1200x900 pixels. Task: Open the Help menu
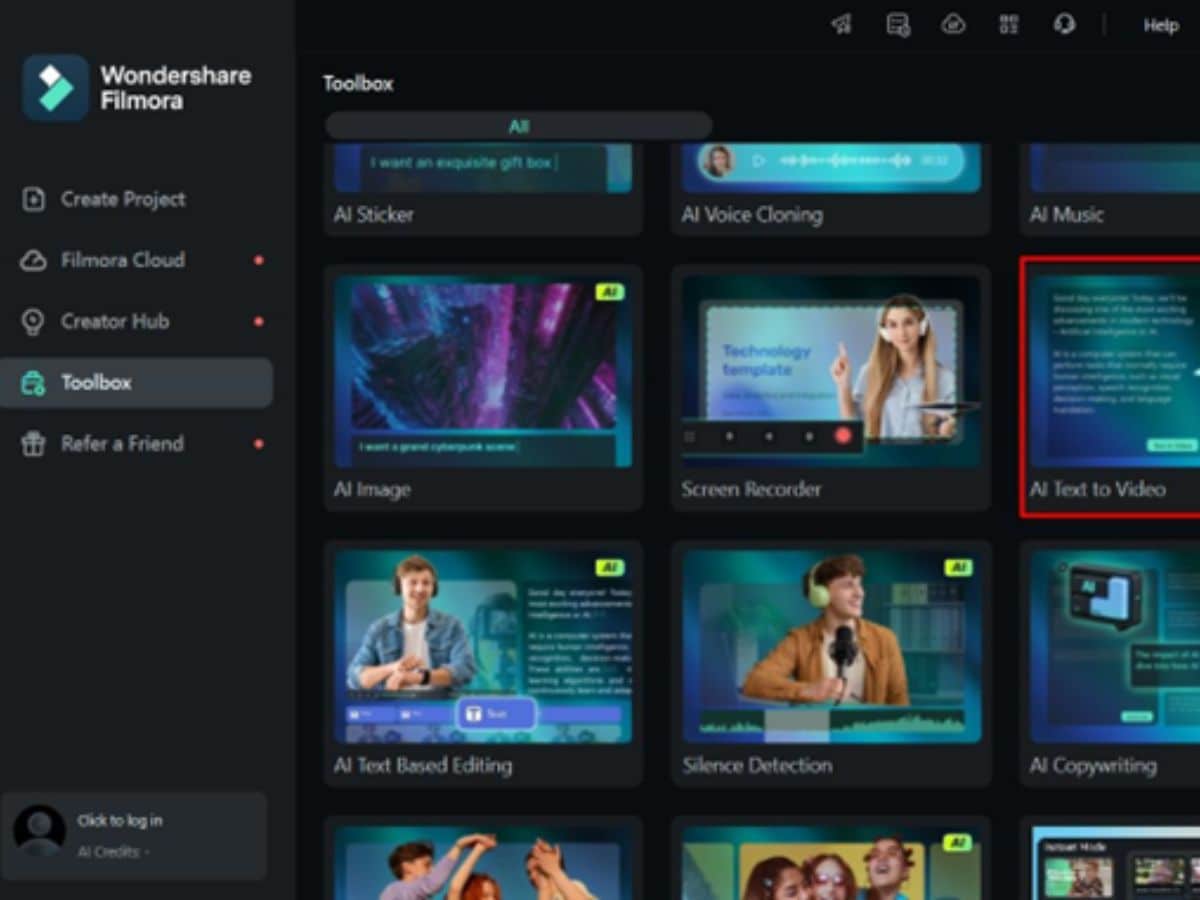click(1161, 25)
